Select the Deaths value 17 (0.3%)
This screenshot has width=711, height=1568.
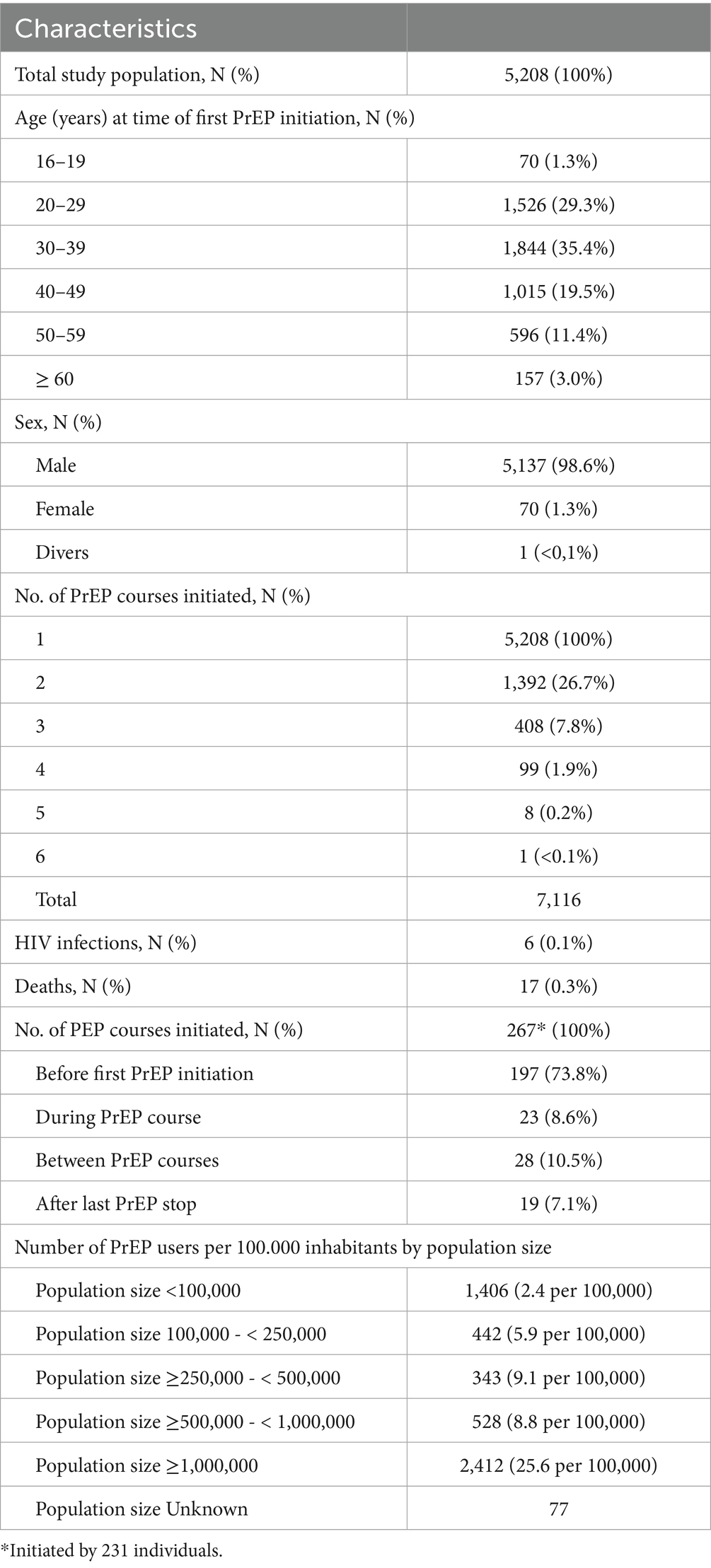point(558,987)
